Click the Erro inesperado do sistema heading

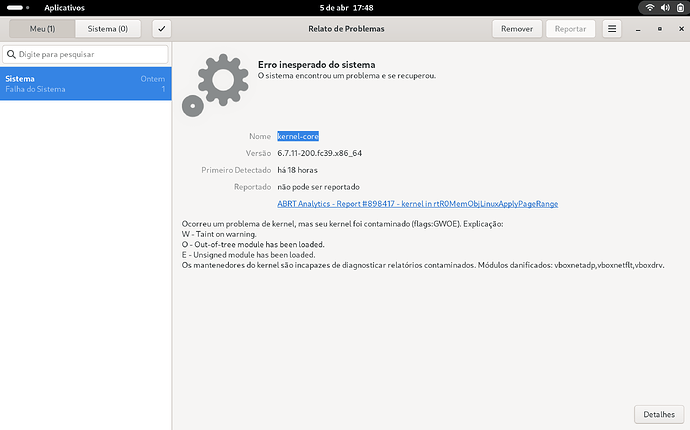[x=316, y=65]
